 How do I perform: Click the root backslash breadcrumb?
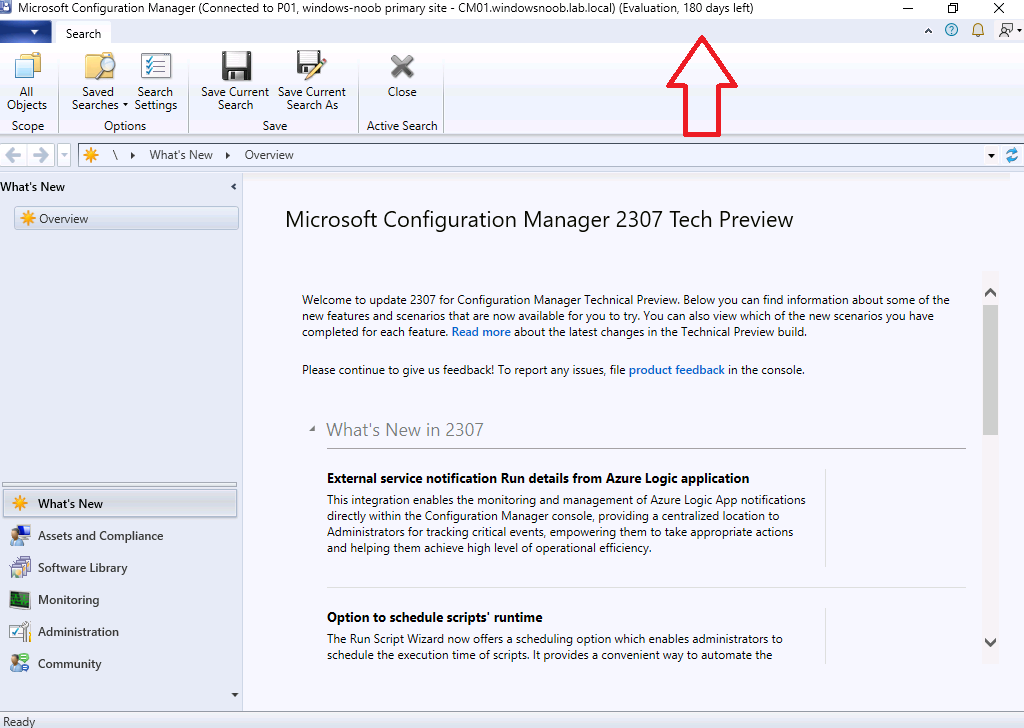[115, 155]
